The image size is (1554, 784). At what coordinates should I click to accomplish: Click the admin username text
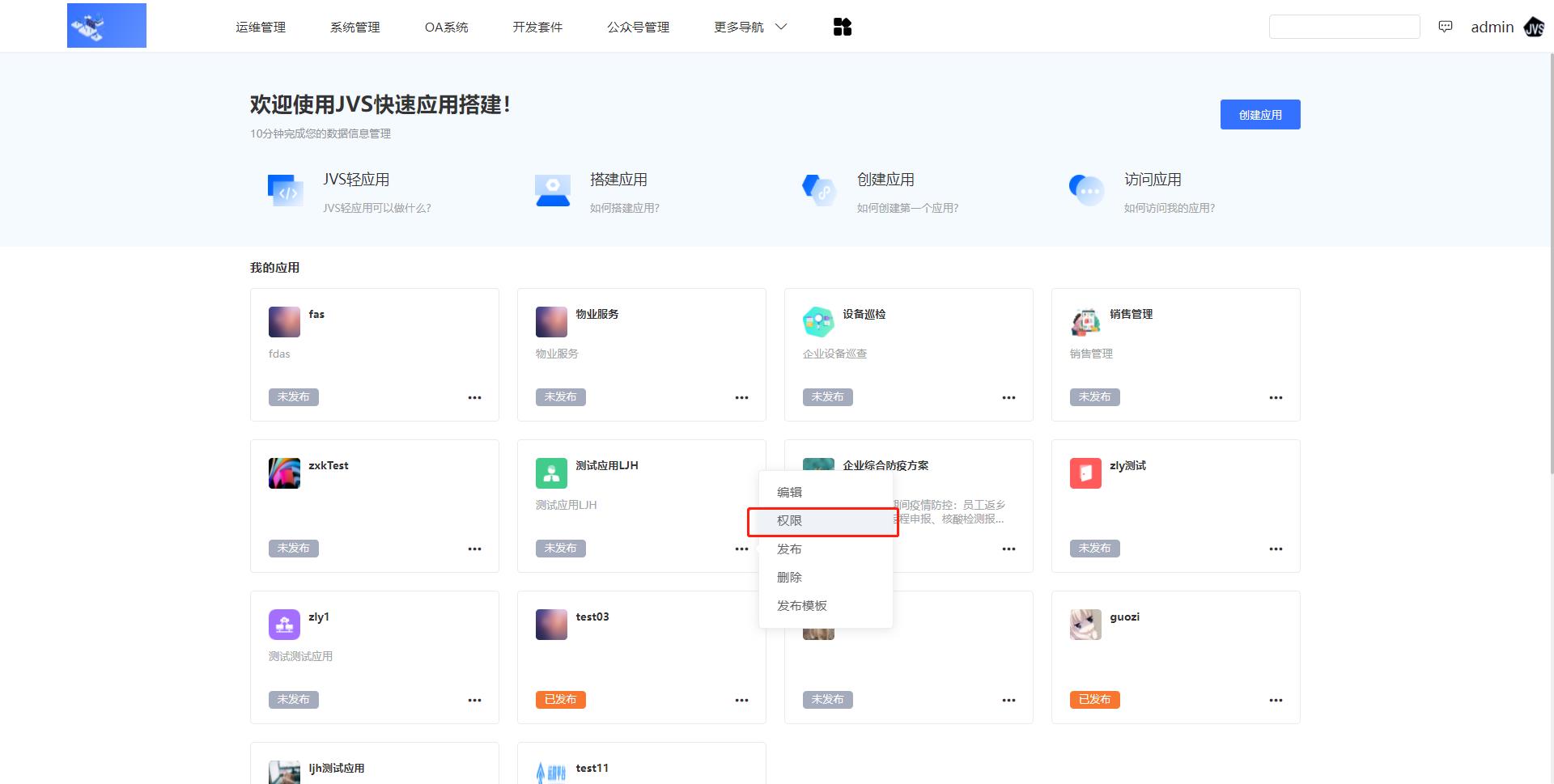(1492, 27)
